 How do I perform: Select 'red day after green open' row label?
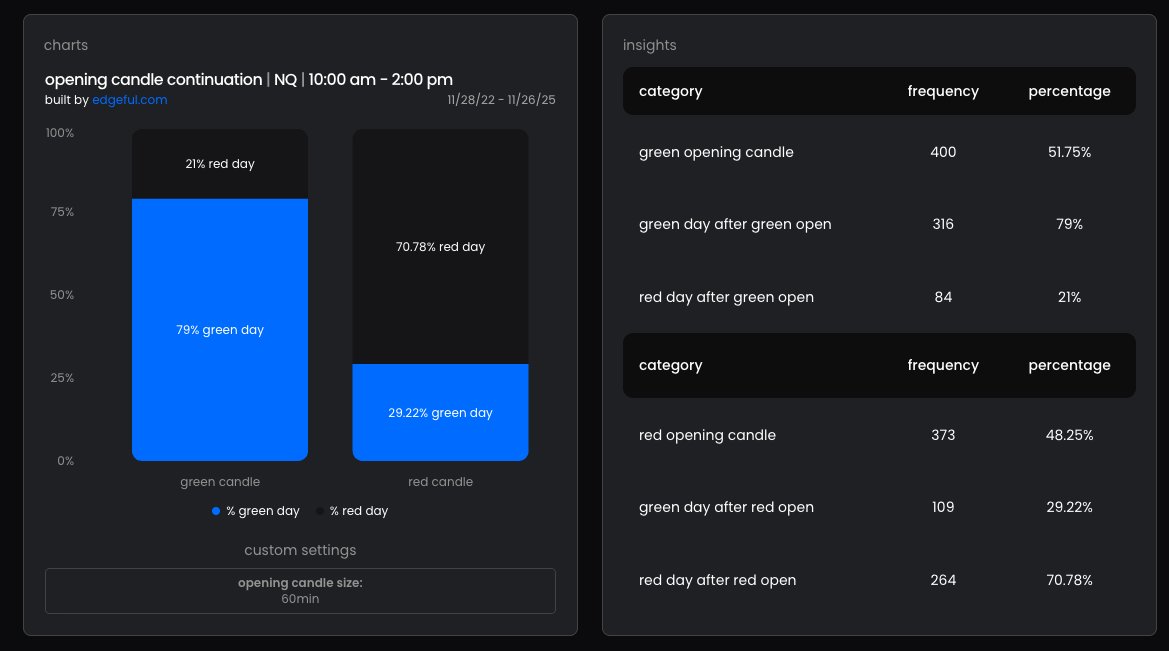[x=726, y=298]
